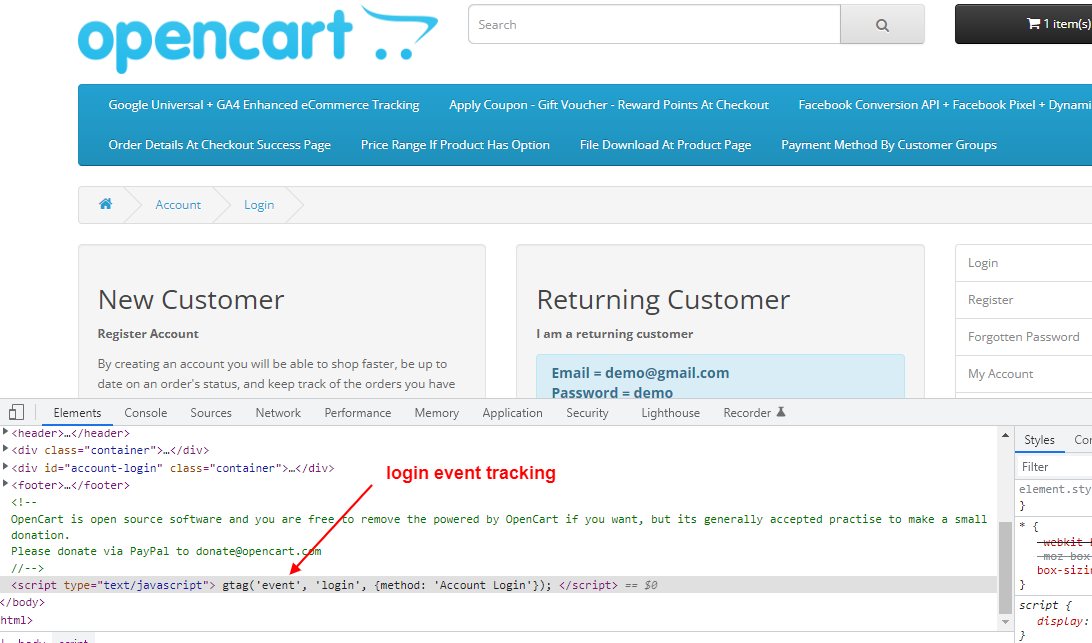This screenshot has width=1092, height=643.
Task: Expand the footer element node
Action: [6, 485]
